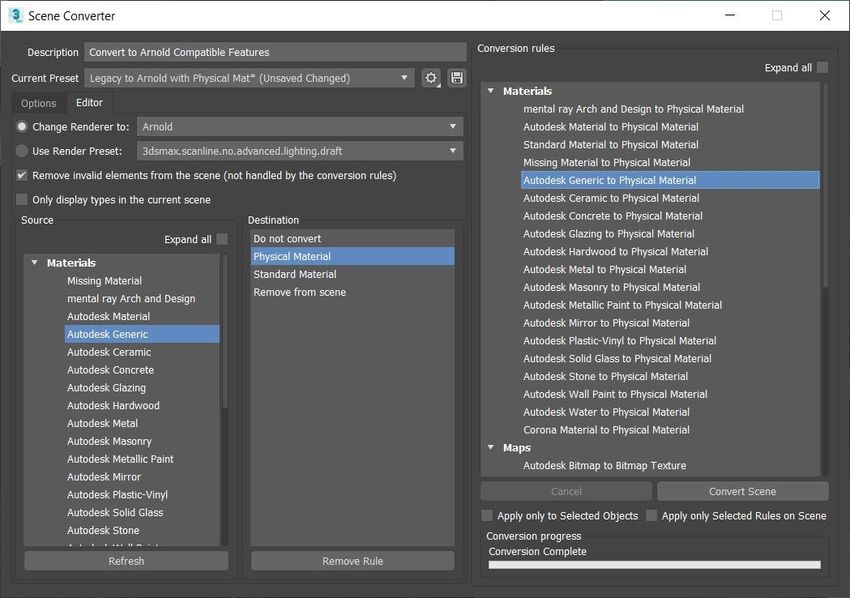Open the Current Preset dropdown
The width and height of the screenshot is (850, 598).
(249, 78)
